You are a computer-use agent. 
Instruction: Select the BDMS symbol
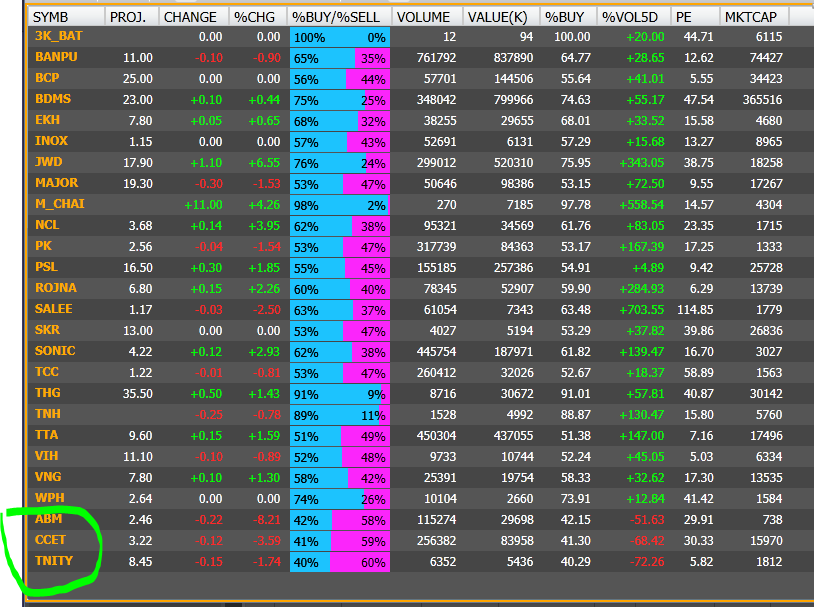click(53, 99)
